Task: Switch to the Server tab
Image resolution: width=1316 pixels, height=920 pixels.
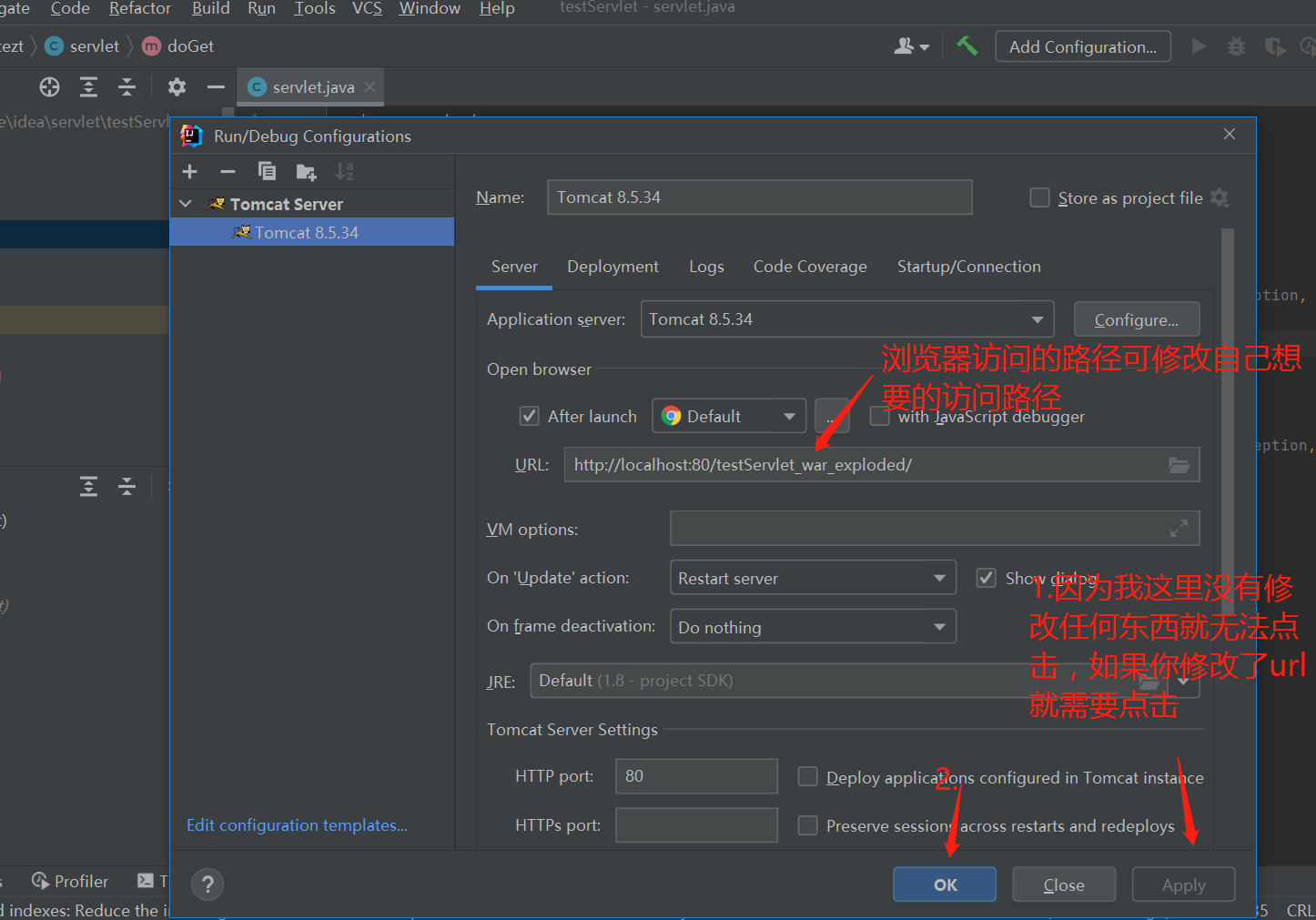Action: coord(514,267)
